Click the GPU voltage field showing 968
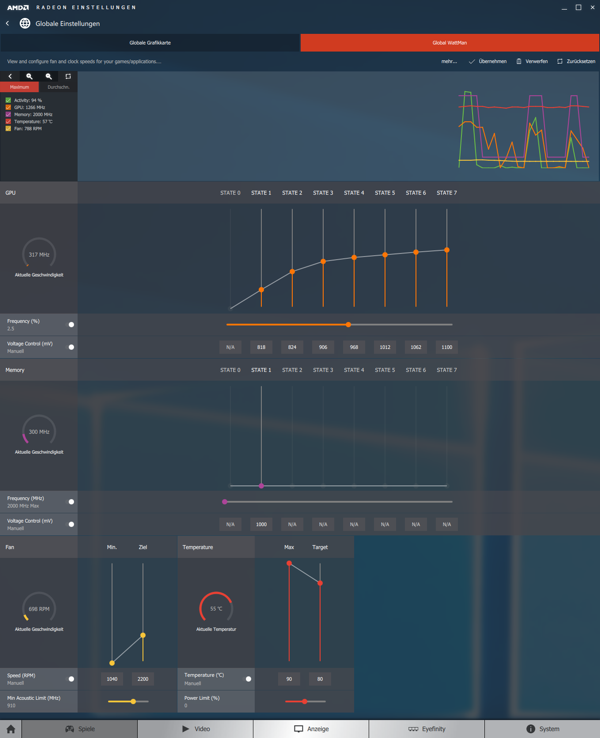The width and height of the screenshot is (600, 738). (354, 347)
